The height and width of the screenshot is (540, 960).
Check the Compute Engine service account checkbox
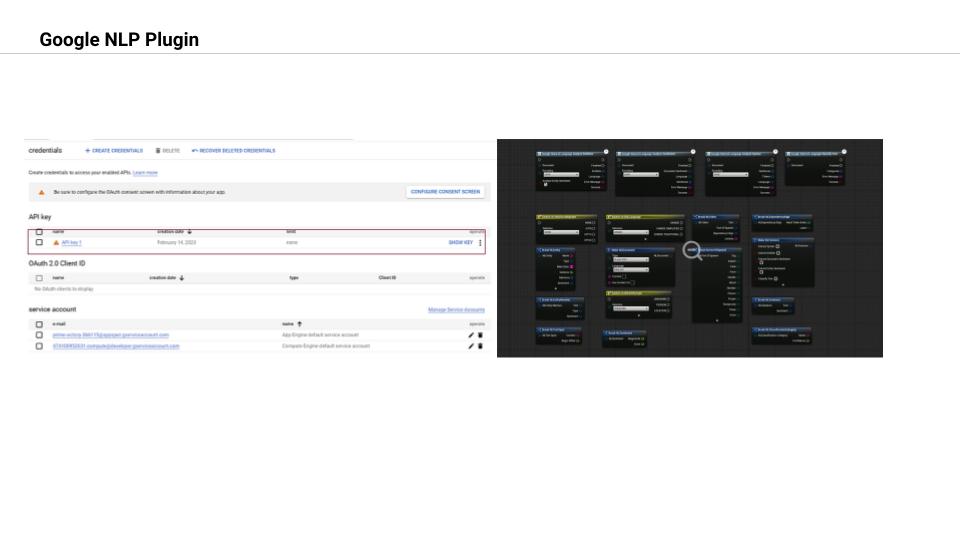click(39, 347)
